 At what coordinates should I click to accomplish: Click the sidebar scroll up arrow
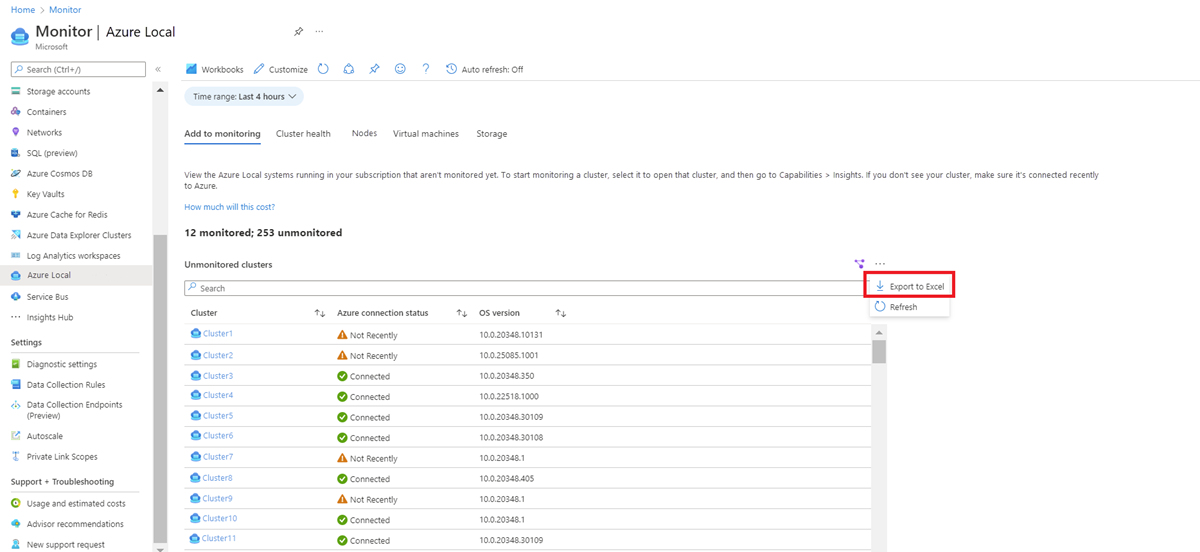pos(159,91)
